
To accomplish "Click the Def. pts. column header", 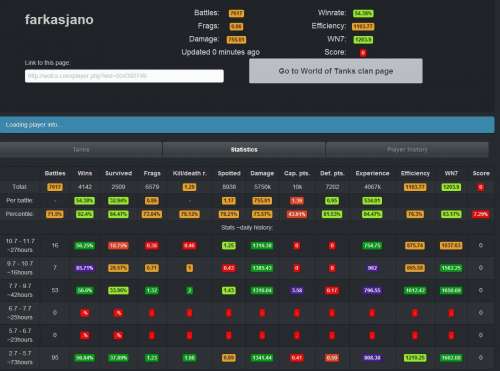I will click(x=332, y=173).
